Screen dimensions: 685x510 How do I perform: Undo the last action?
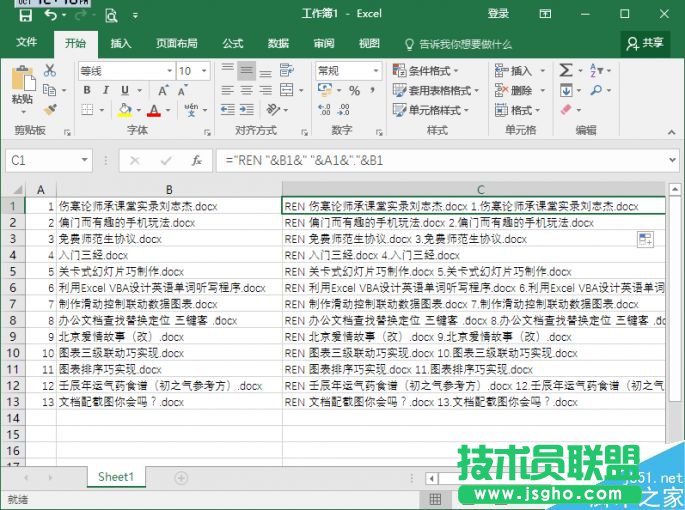(x=51, y=16)
